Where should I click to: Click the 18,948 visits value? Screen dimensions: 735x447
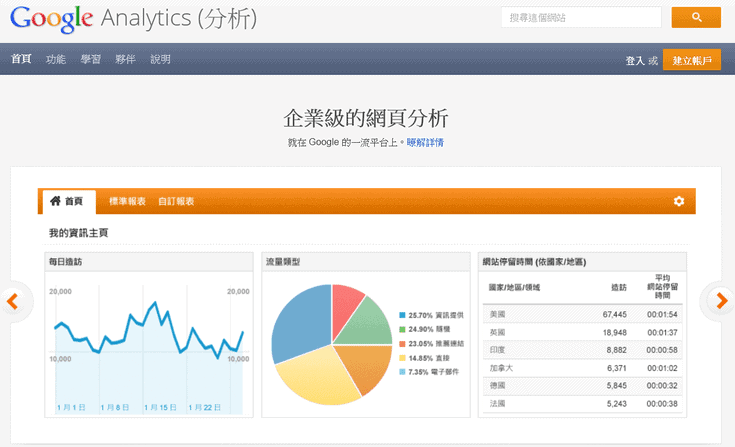pos(615,332)
